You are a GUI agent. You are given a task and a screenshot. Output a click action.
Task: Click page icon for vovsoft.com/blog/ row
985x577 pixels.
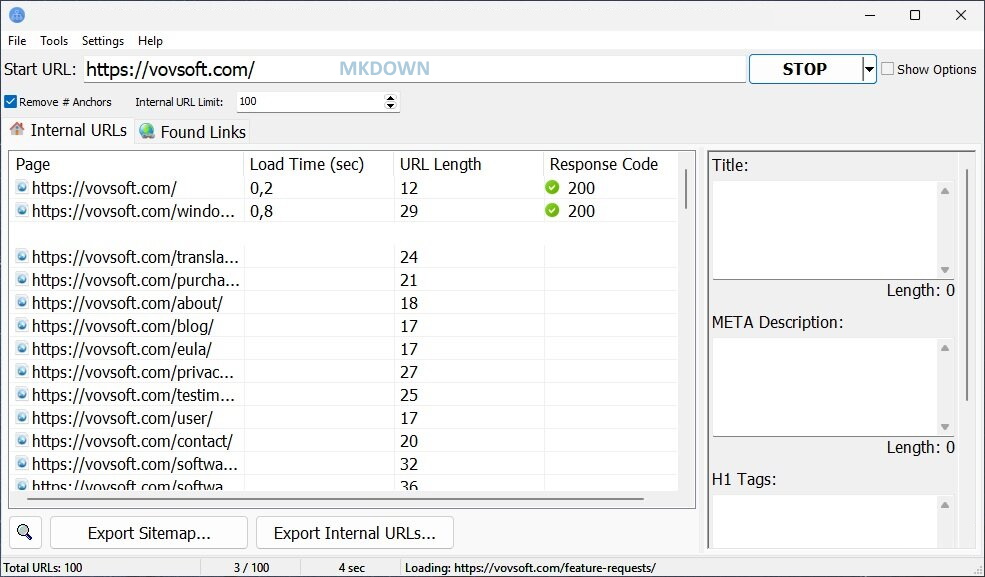[x=22, y=325]
